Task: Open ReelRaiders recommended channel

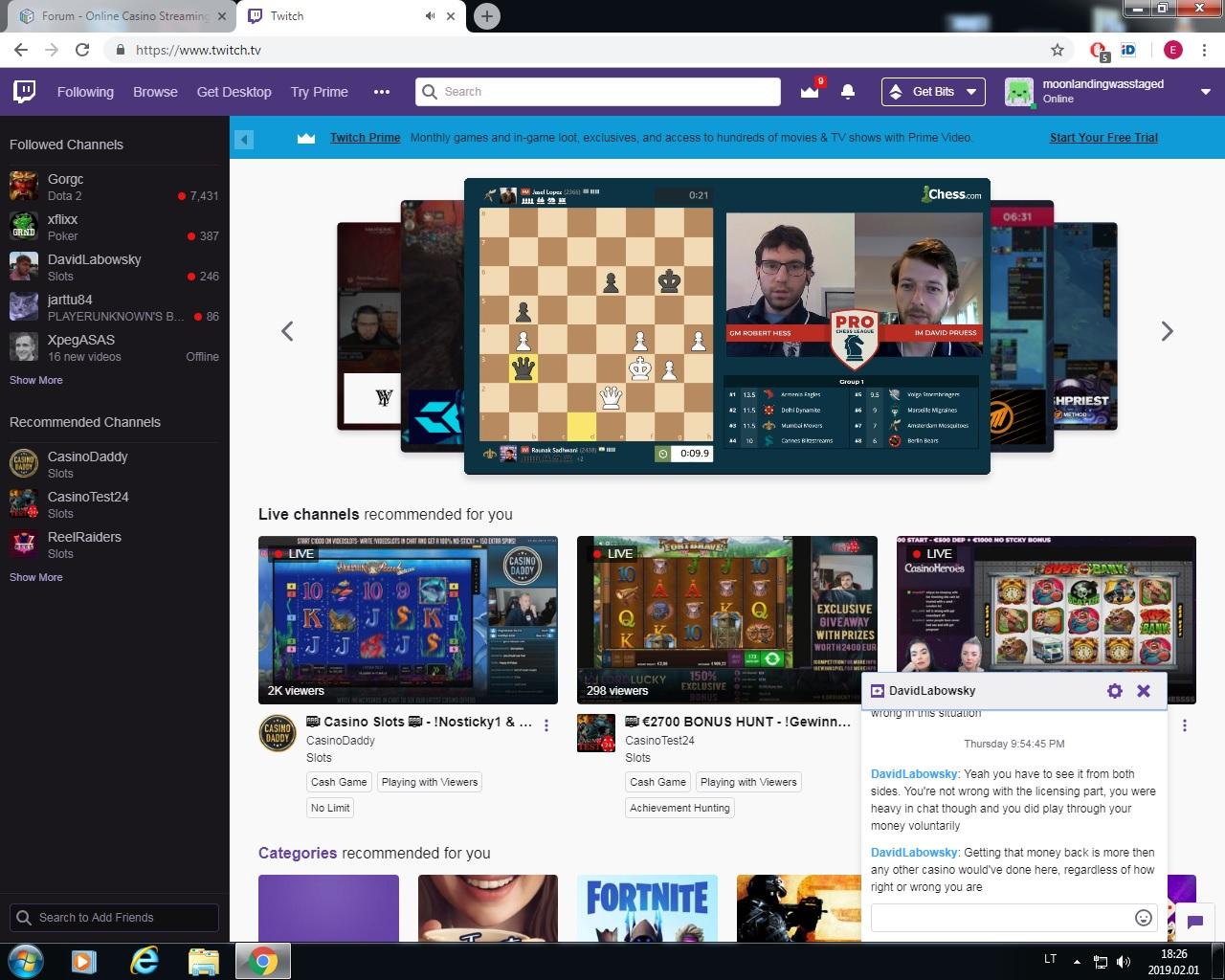Action: pos(115,545)
